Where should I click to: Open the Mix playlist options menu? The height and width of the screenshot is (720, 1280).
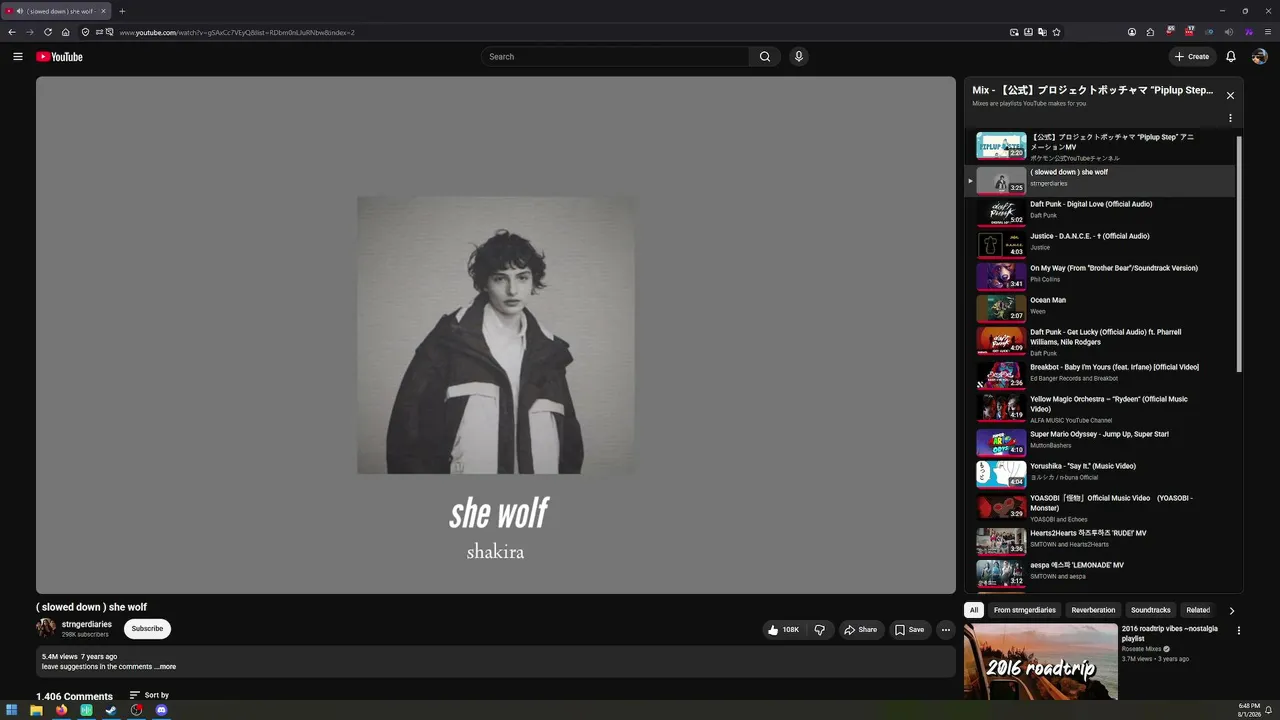pos(1230,118)
